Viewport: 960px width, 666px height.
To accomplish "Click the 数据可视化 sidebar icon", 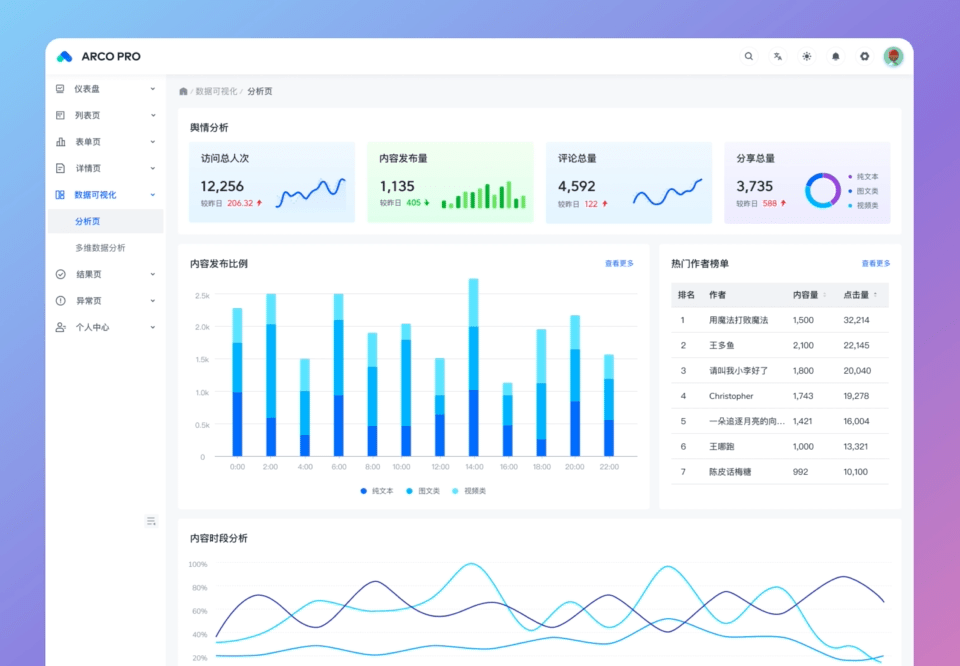I will [60, 195].
